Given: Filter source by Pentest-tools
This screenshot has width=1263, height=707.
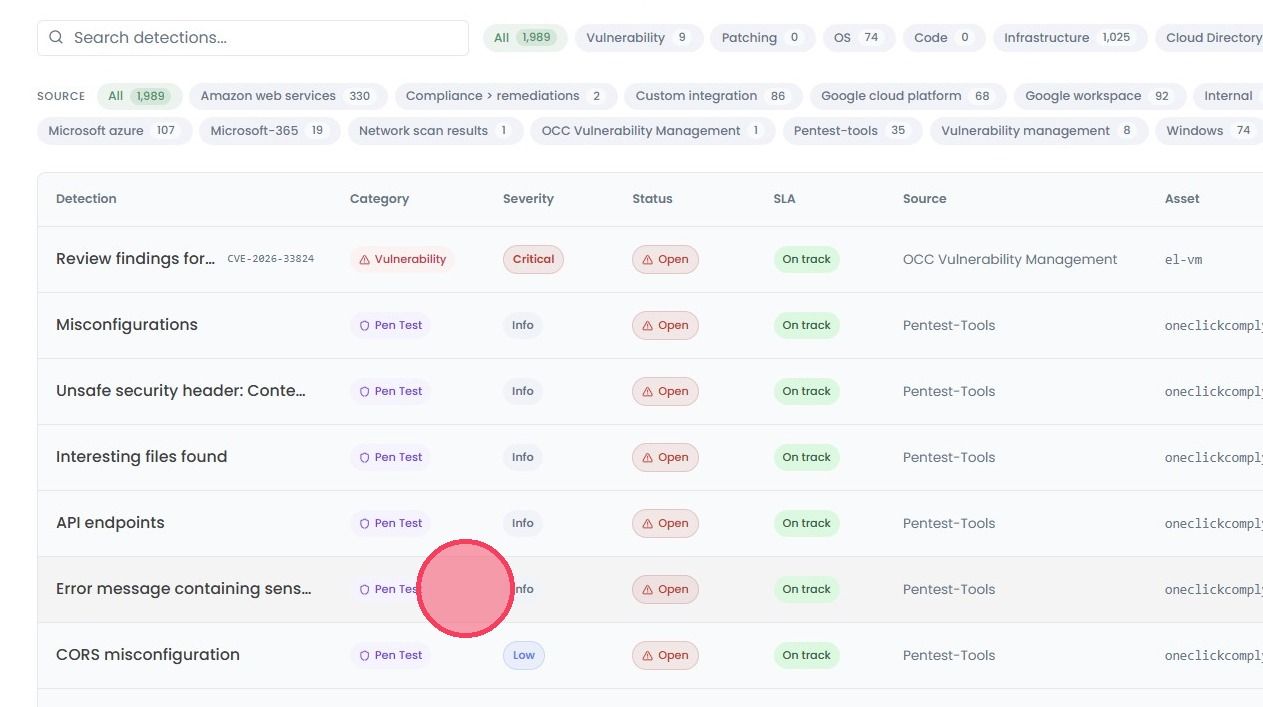Looking at the screenshot, I should click(852, 131).
